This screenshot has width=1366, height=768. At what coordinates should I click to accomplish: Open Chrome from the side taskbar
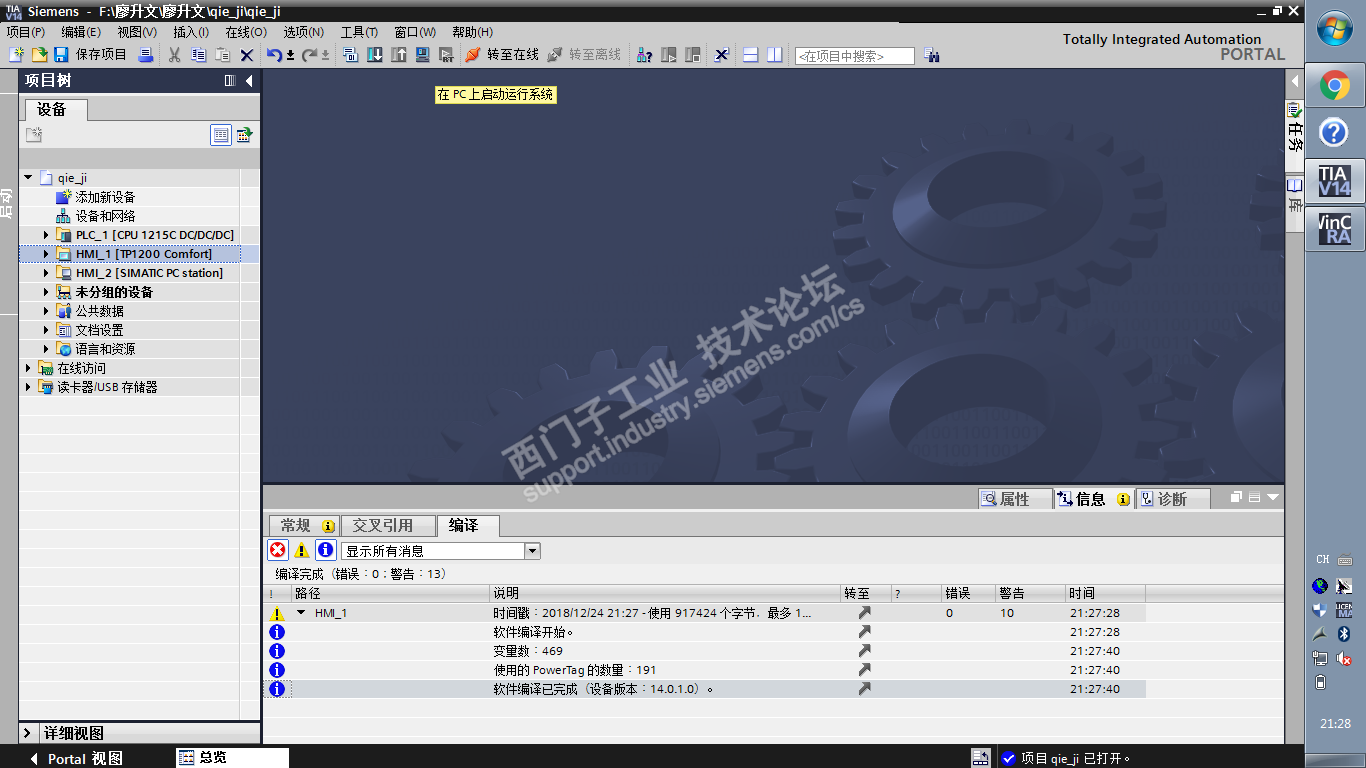(x=1335, y=87)
